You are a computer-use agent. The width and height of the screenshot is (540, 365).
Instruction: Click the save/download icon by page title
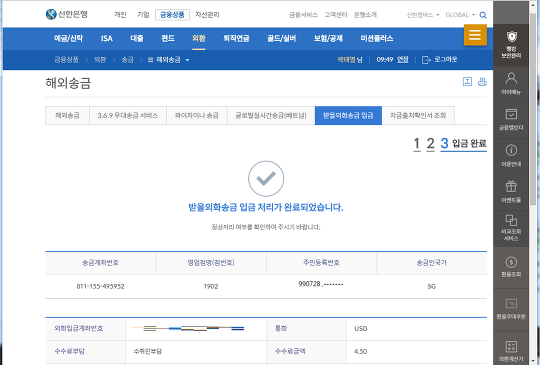click(x=467, y=82)
